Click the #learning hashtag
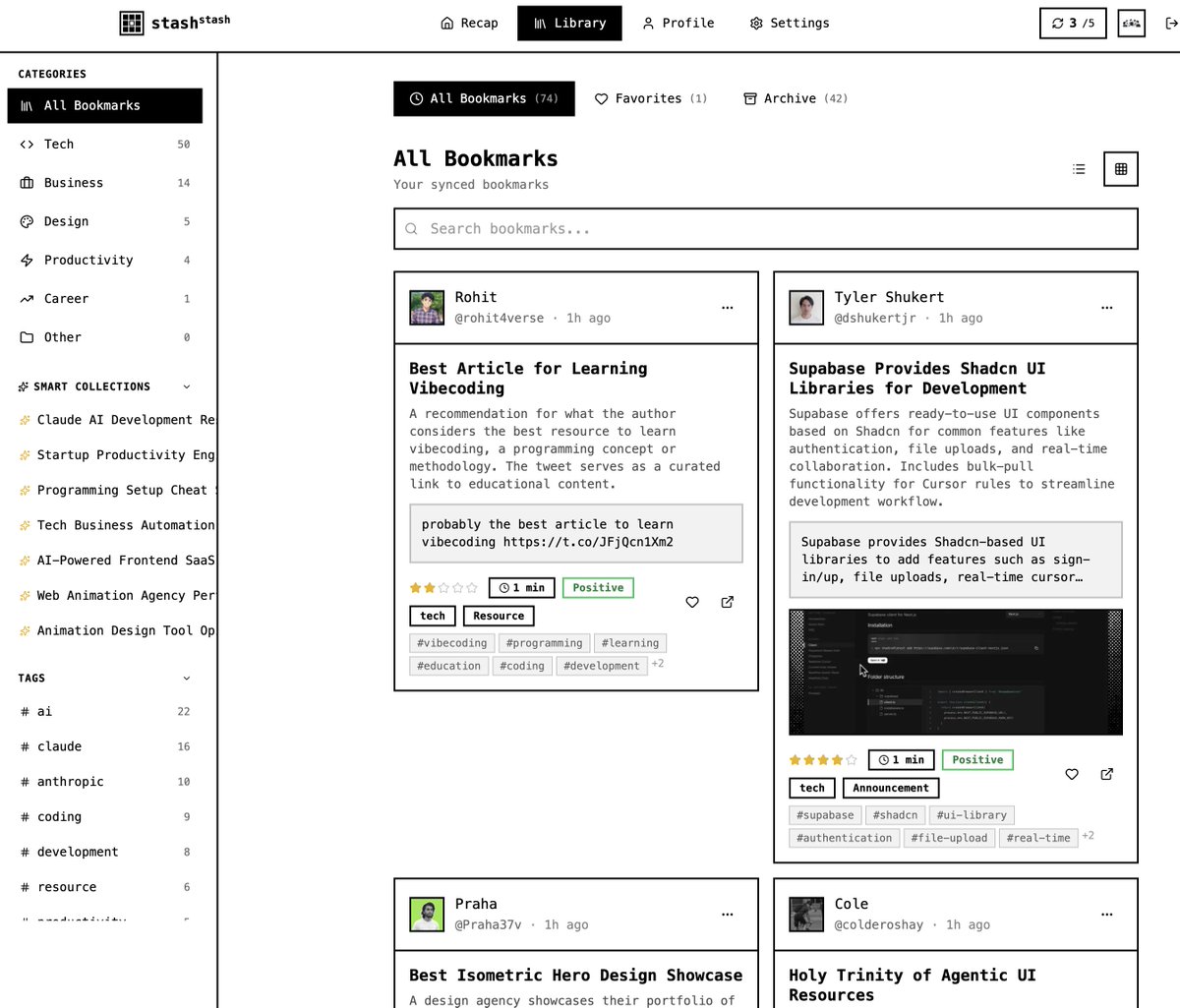Screen dimensions: 1180x1008 [x=630, y=643]
